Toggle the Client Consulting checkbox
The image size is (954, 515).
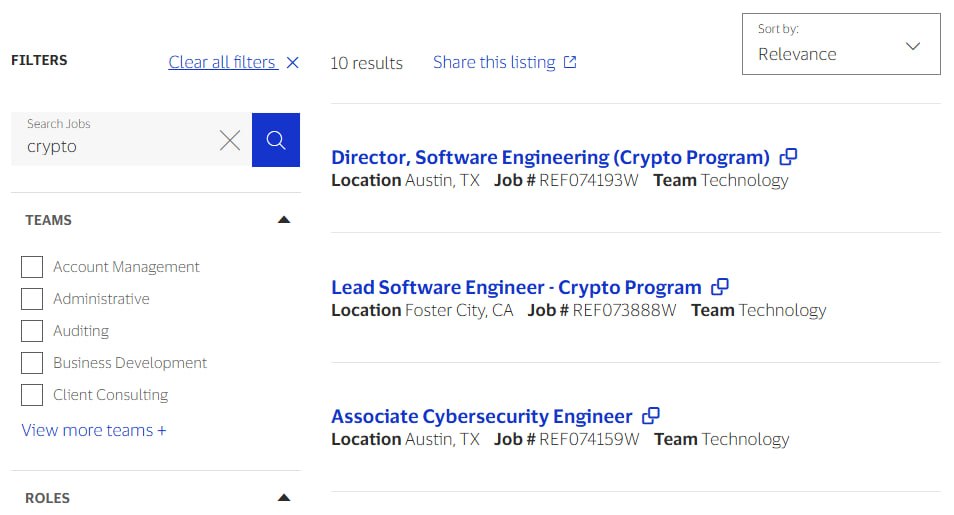tap(32, 395)
